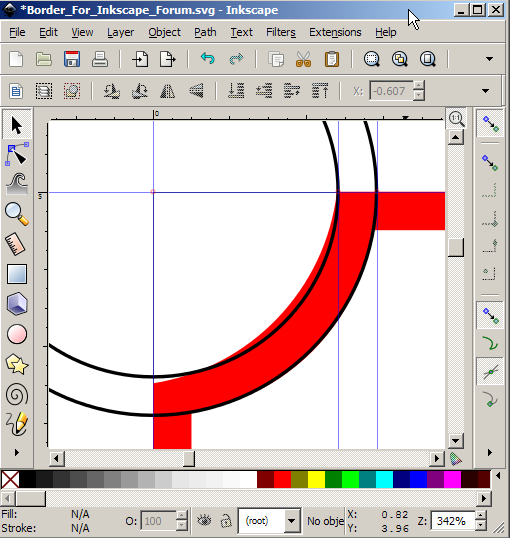
Task: Select the Node edit tool
Action: click(17, 155)
